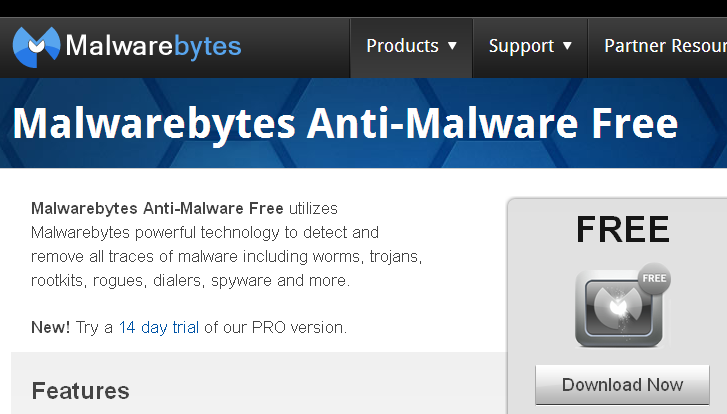Click the words PRO version
727x414 pixels.
pos(299,327)
